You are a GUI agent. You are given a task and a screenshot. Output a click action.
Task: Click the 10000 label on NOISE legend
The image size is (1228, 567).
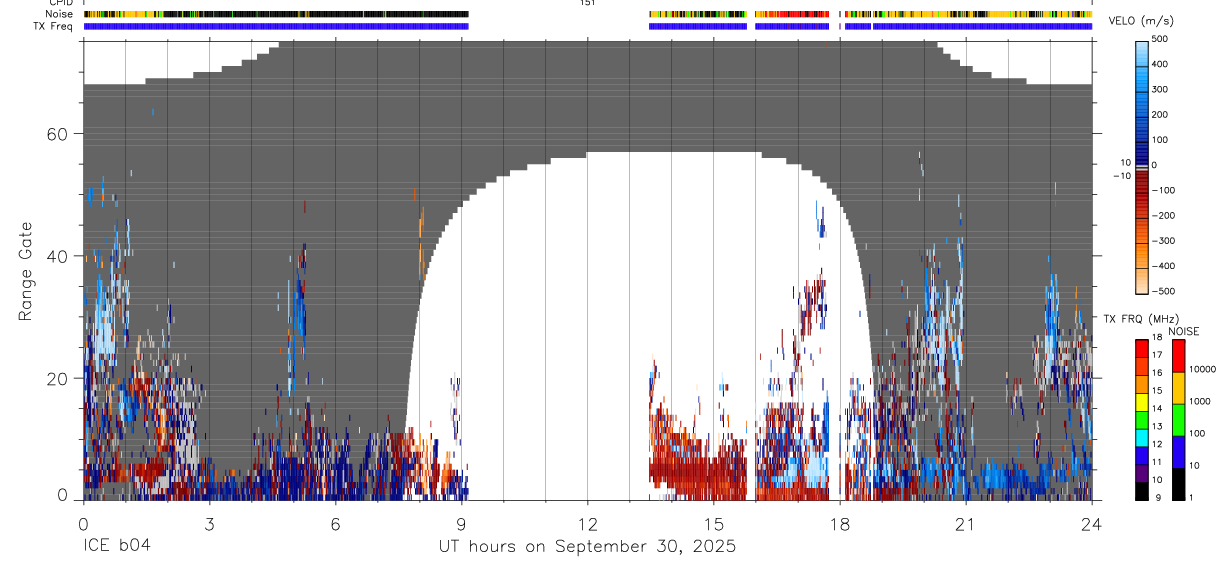tap(1202, 370)
